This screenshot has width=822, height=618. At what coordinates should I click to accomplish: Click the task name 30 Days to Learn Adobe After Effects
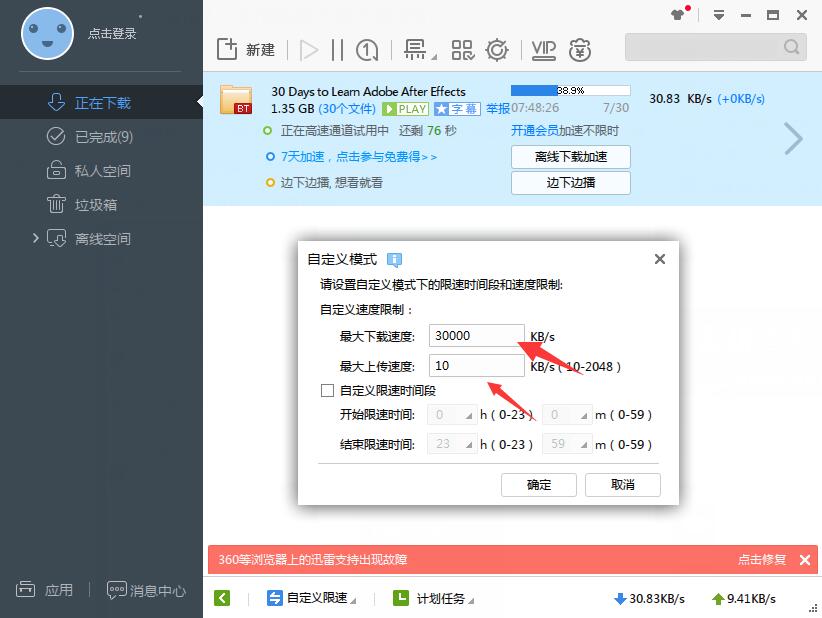[368, 91]
